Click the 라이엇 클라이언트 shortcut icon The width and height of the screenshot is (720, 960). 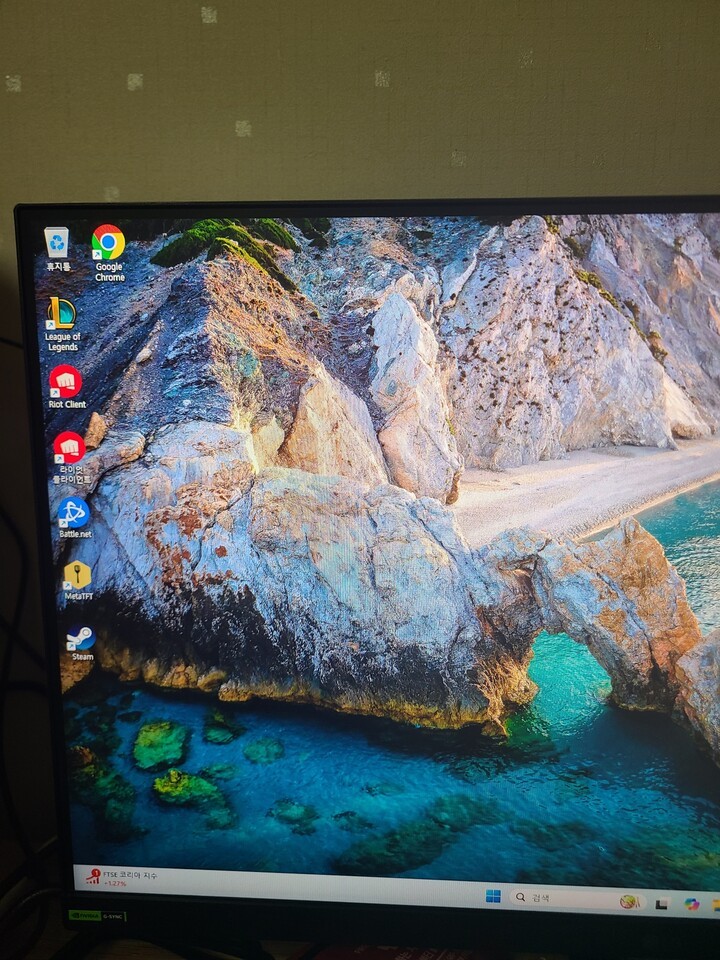69,447
